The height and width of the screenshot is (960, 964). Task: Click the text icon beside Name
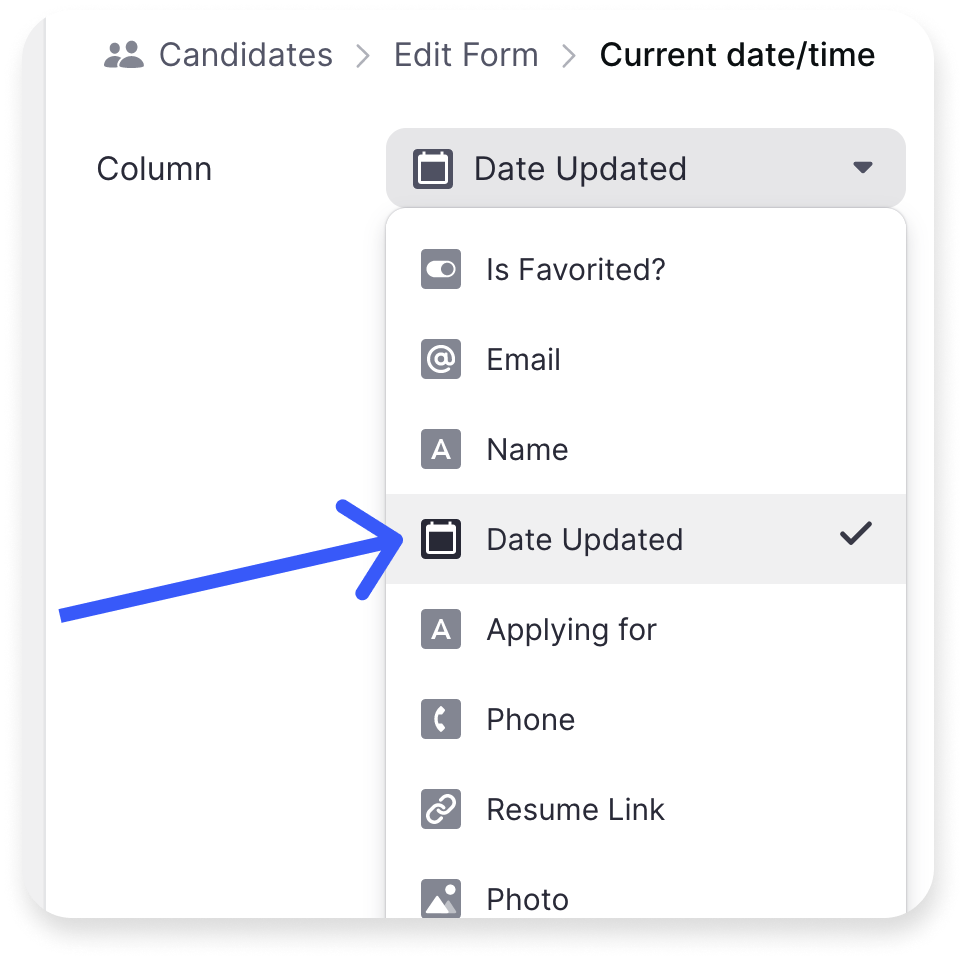coord(441,450)
